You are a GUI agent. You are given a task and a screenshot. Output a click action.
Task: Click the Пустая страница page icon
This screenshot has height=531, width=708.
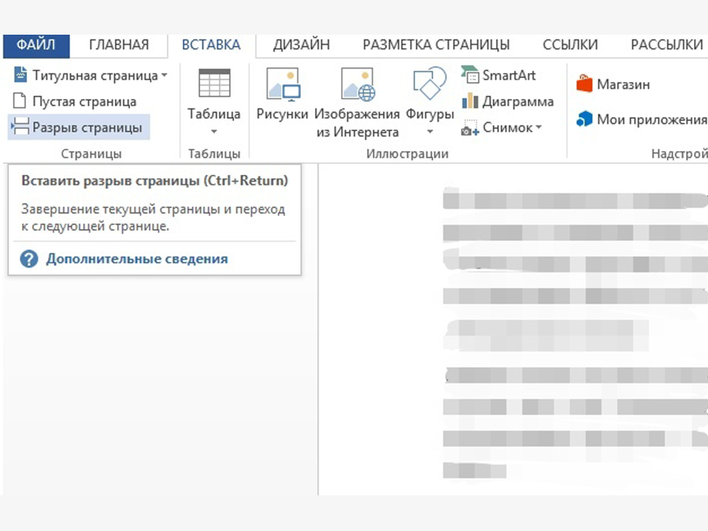19,101
